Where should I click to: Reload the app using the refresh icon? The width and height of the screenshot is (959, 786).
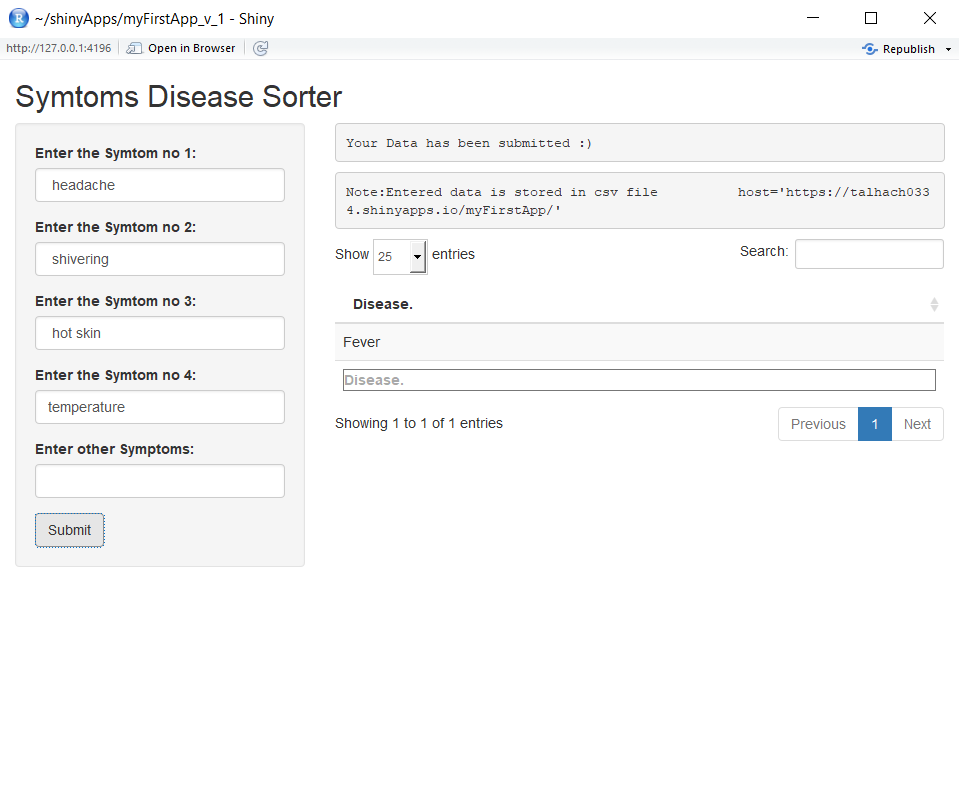click(x=260, y=47)
